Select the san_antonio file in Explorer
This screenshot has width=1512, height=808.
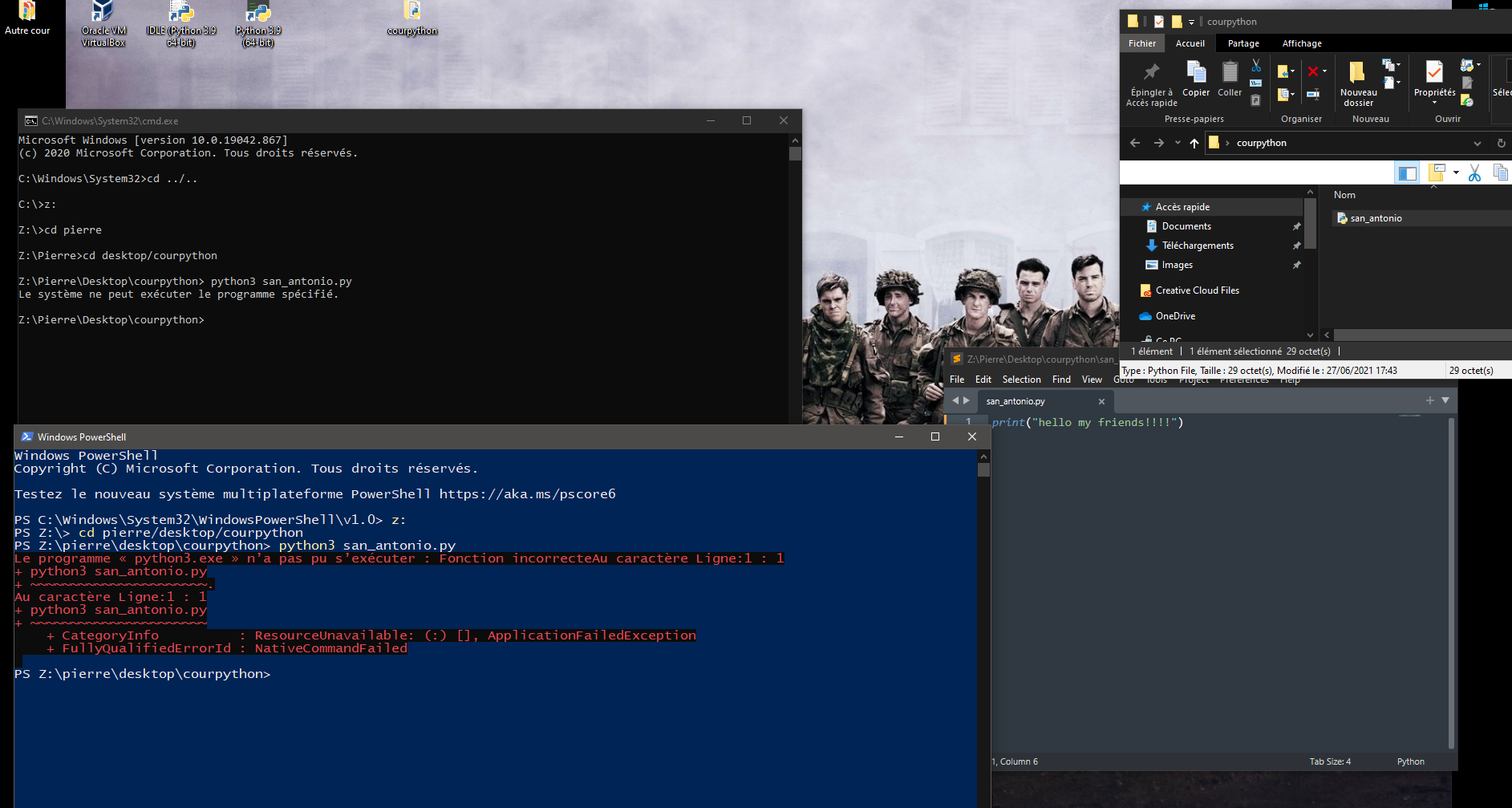[1375, 218]
